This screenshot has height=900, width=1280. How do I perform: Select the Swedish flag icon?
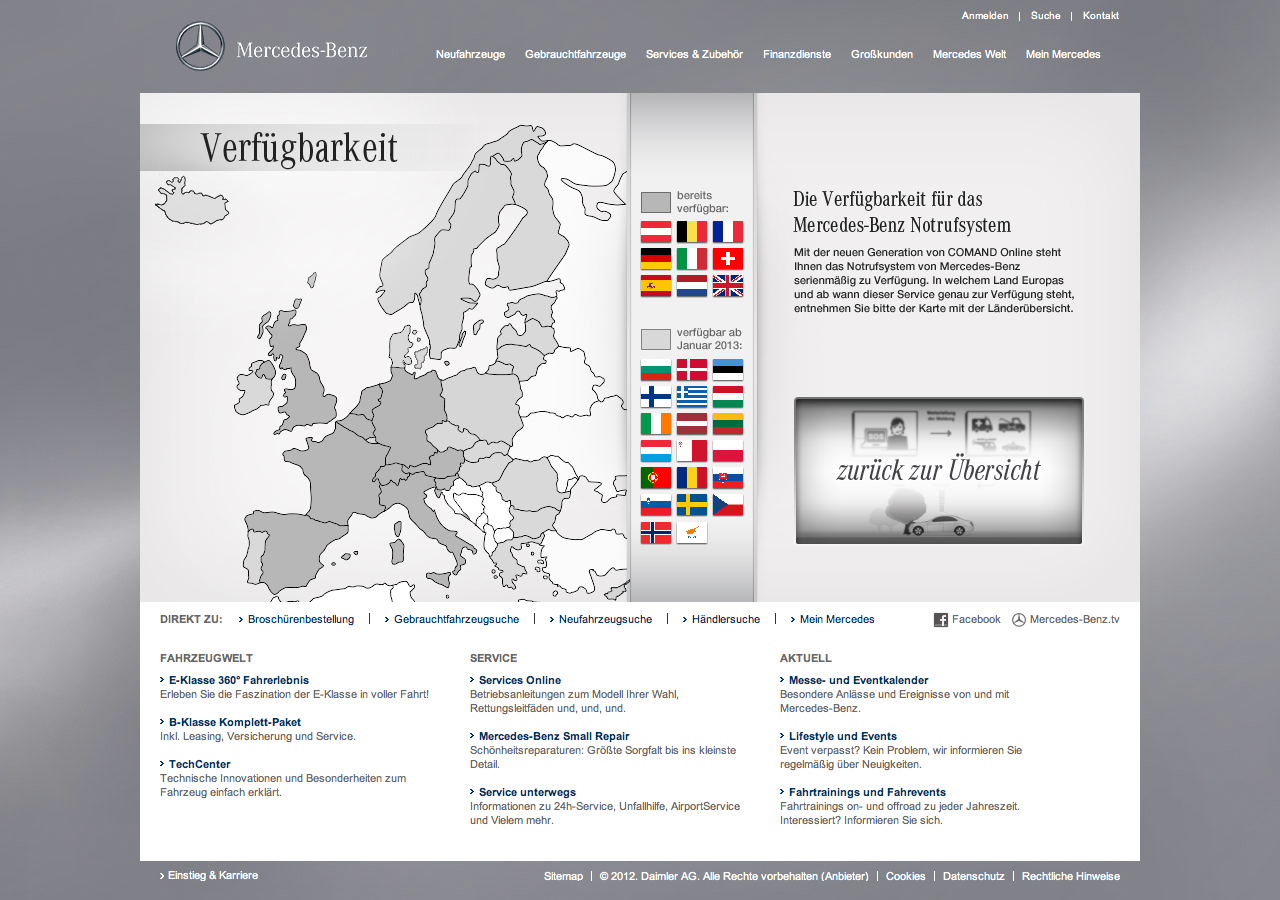[x=692, y=505]
